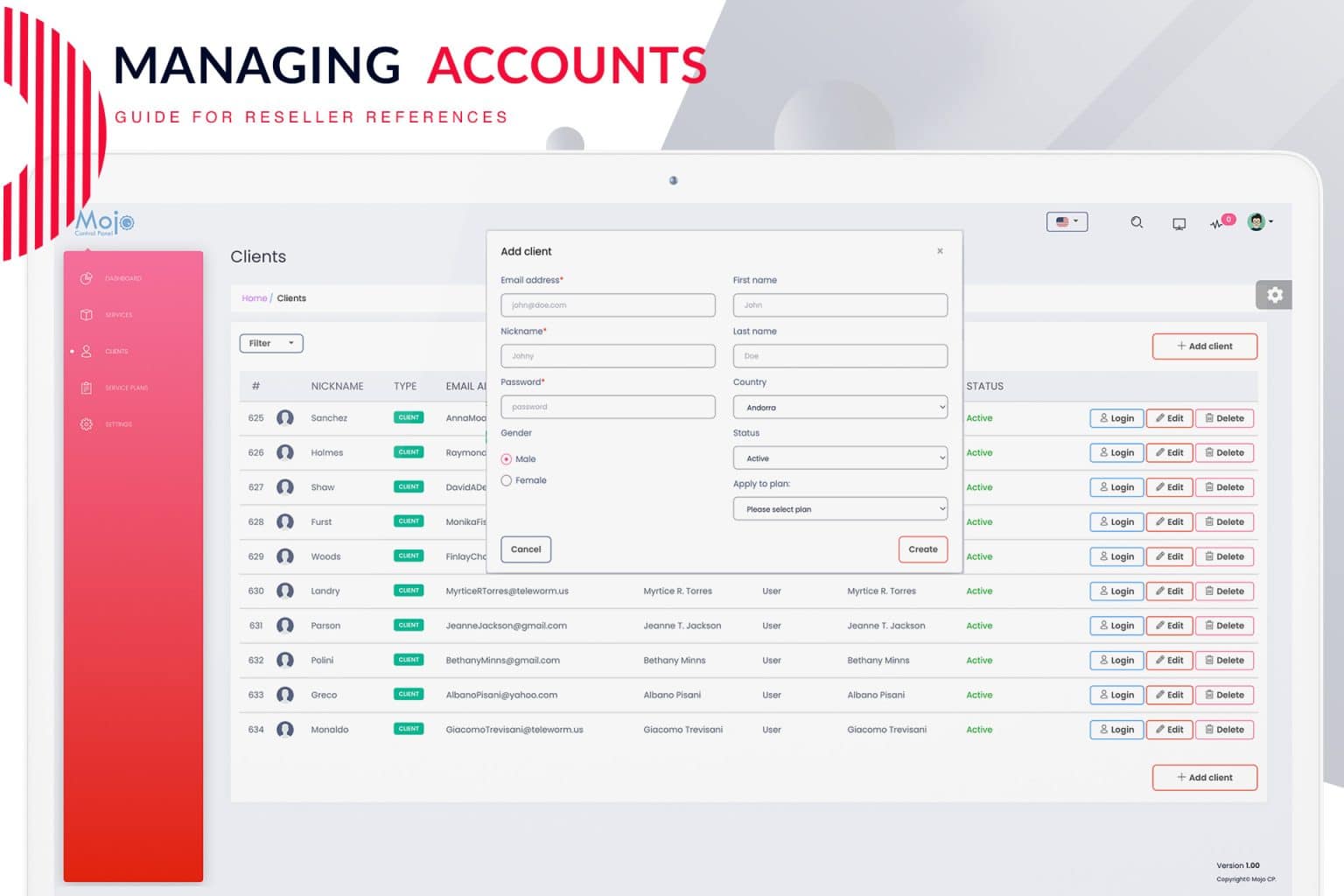Click the search magnifier icon in header
This screenshot has height=896, width=1344.
click(x=1137, y=222)
